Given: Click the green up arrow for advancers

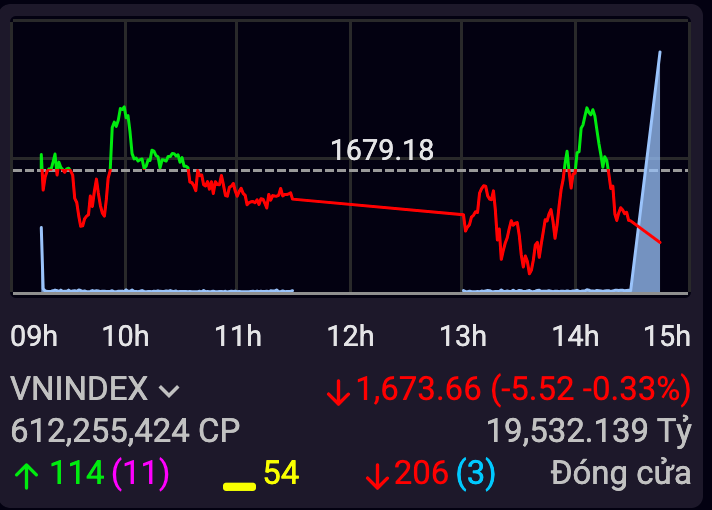Looking at the screenshot, I should click(26, 473).
